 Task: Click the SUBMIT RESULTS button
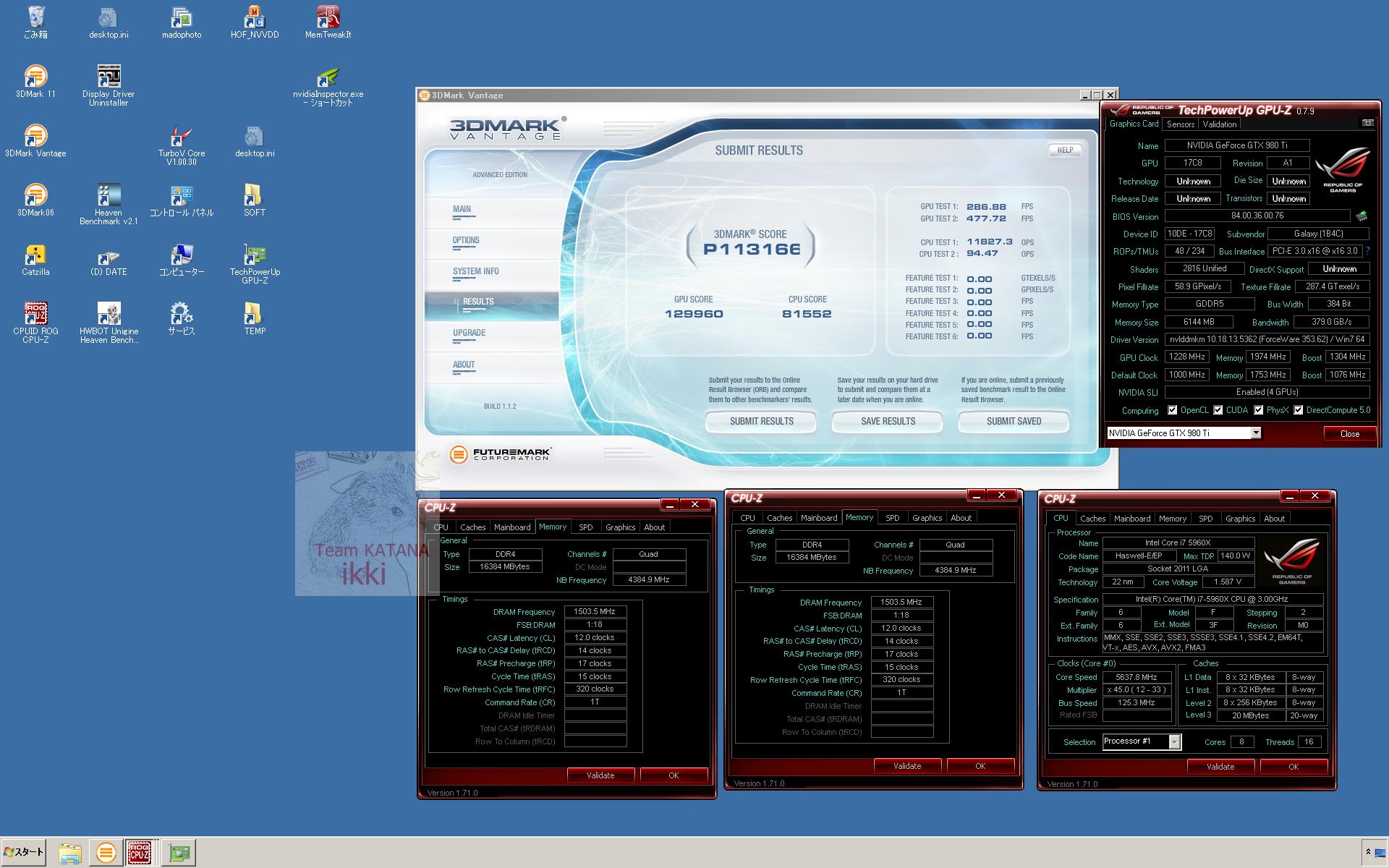click(x=761, y=421)
